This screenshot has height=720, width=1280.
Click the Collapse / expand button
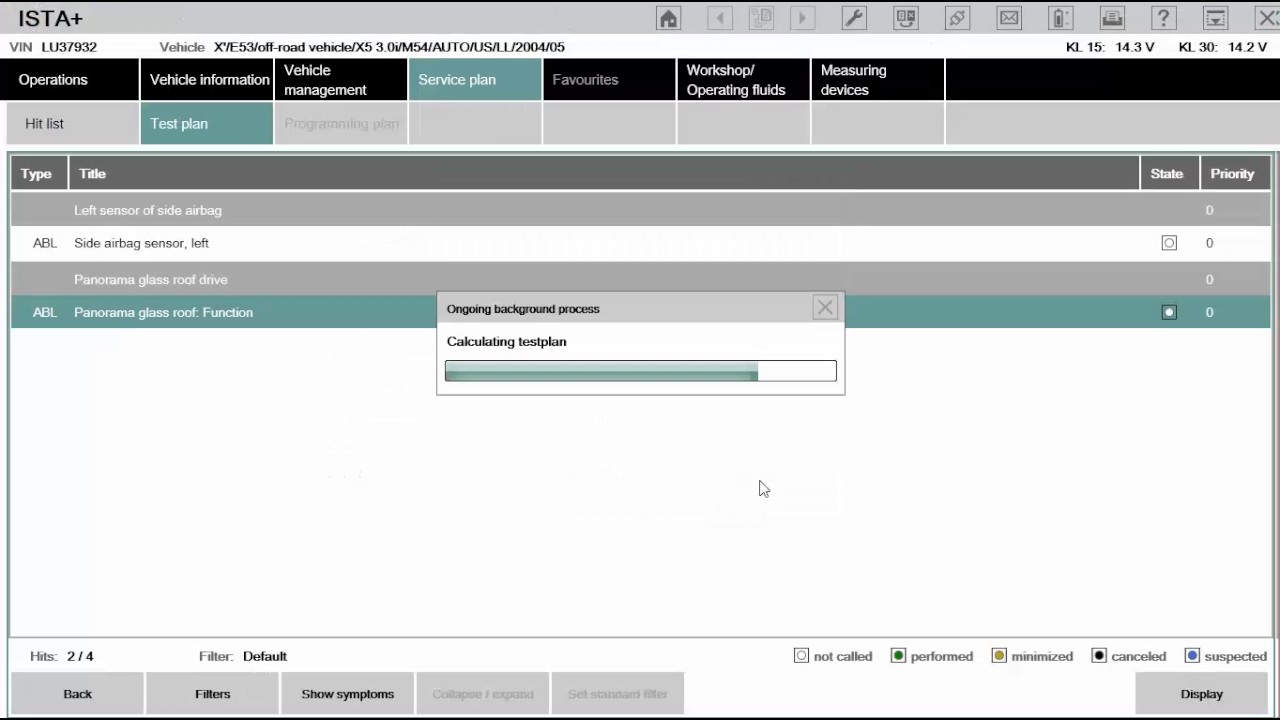click(482, 694)
